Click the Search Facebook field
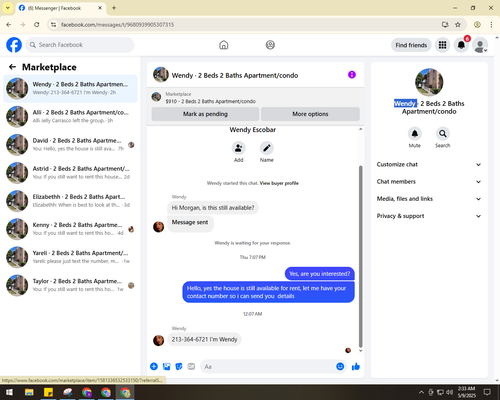The height and width of the screenshot is (400, 500). [80, 45]
